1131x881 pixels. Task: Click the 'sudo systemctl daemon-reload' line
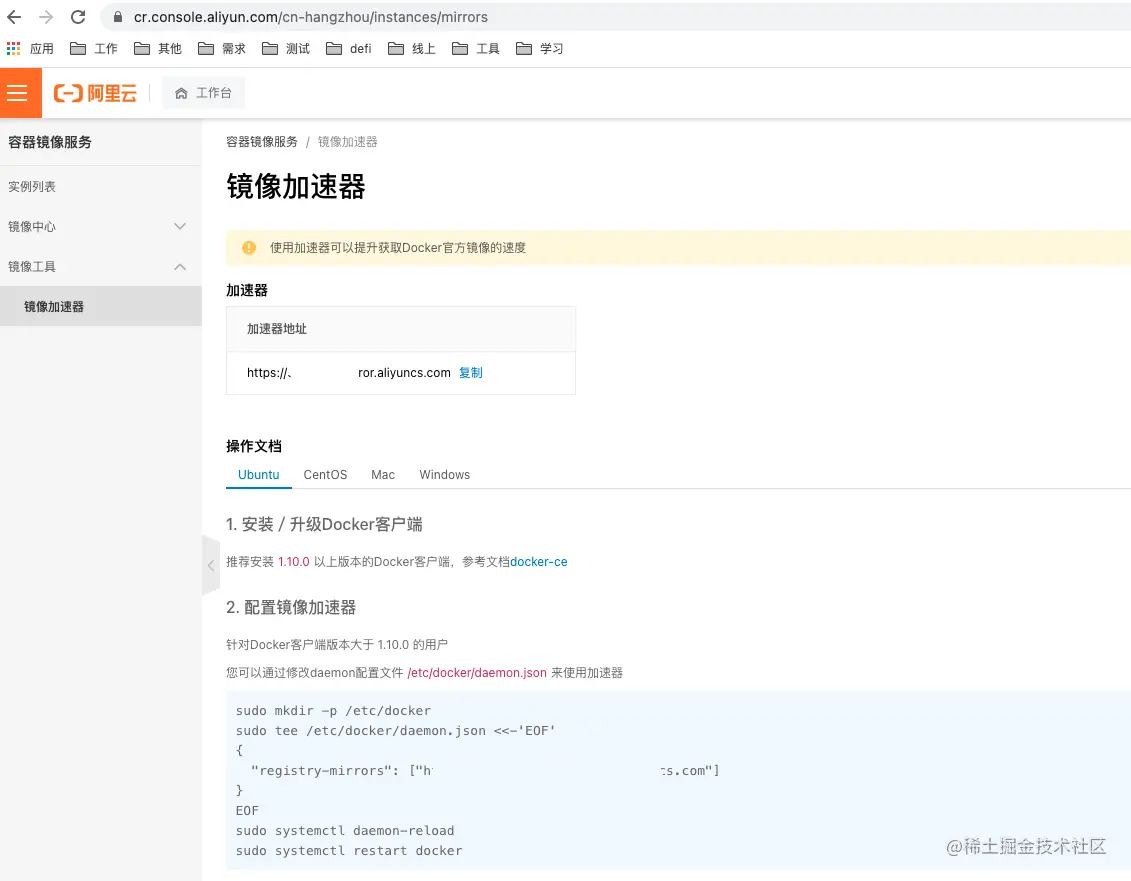(x=345, y=830)
